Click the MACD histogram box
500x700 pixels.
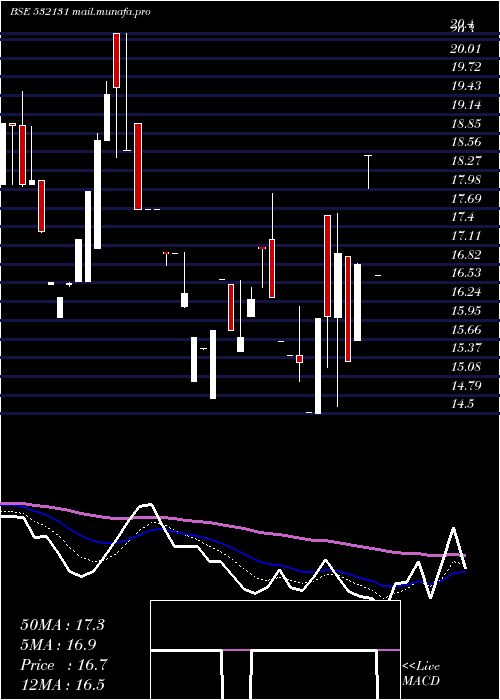(275, 650)
